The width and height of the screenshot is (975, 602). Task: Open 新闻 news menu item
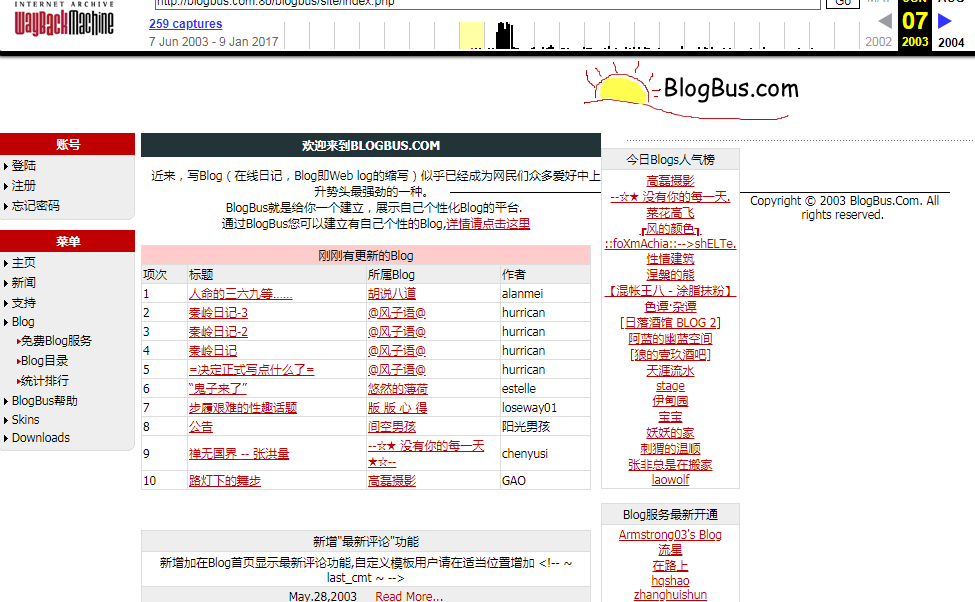(x=24, y=283)
